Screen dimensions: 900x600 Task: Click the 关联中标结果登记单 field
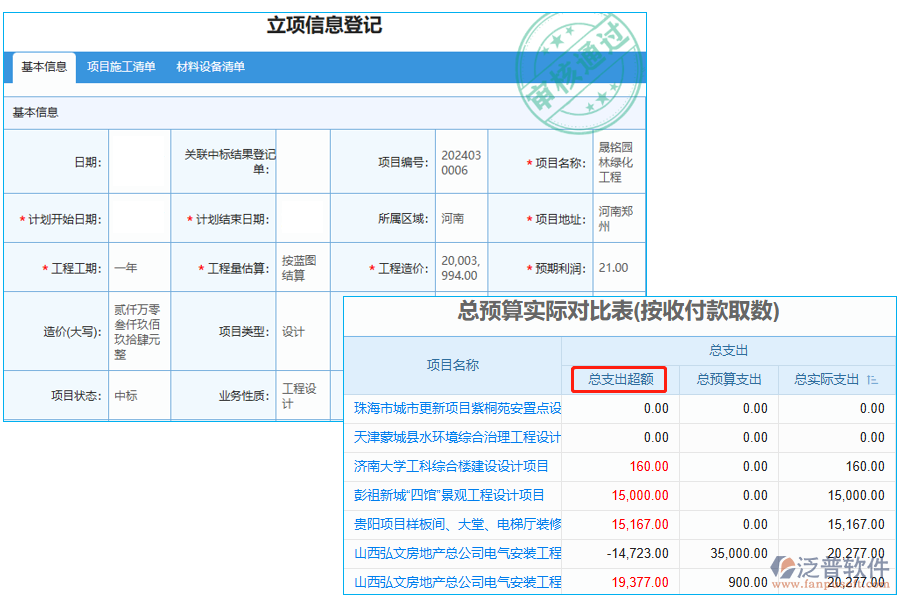tap(304, 161)
